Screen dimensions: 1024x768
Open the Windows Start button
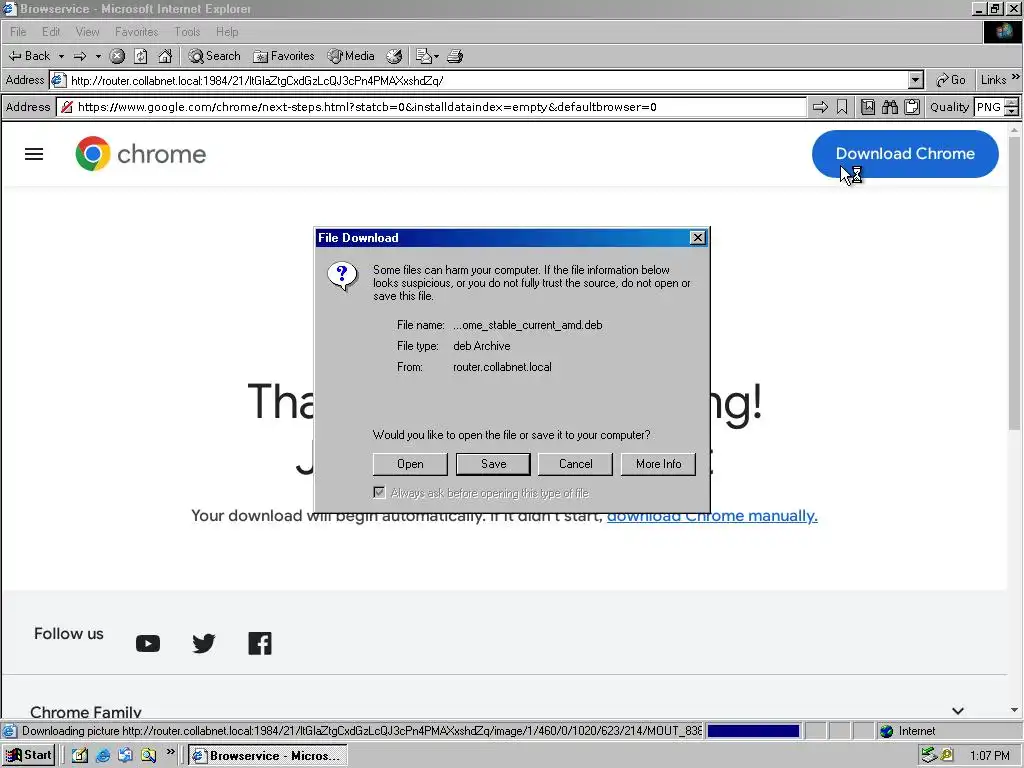pyautogui.click(x=28, y=756)
